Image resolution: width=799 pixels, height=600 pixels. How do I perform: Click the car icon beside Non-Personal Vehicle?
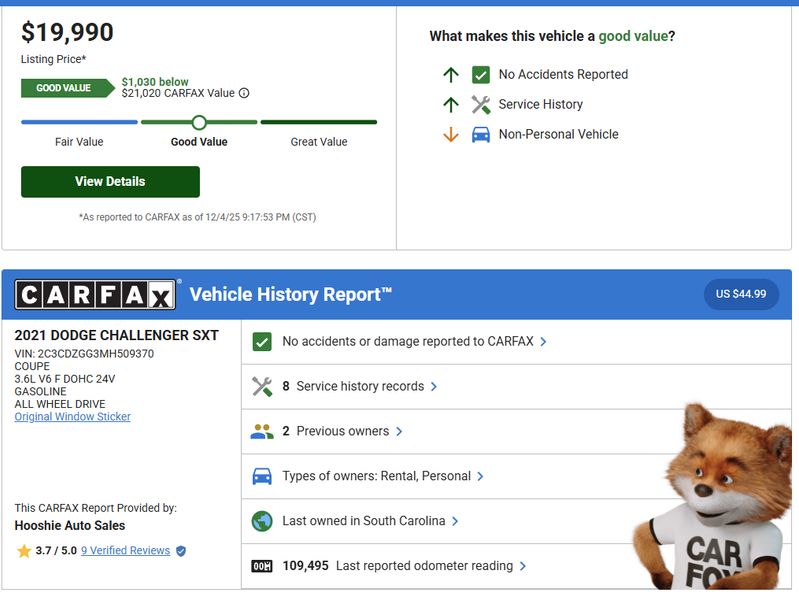click(481, 134)
